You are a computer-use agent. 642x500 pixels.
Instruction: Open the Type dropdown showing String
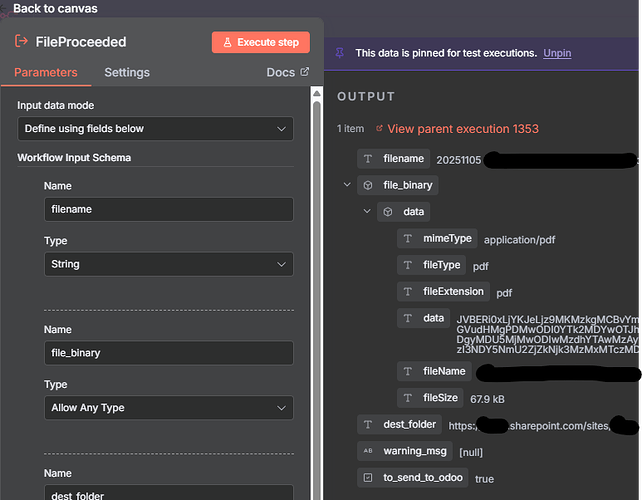pyautogui.click(x=167, y=264)
